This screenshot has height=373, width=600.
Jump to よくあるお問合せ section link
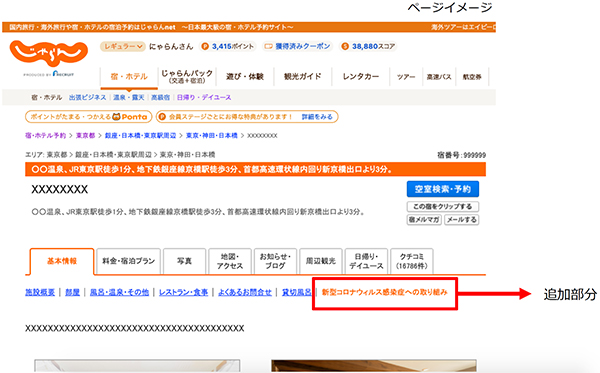pyautogui.click(x=245, y=293)
